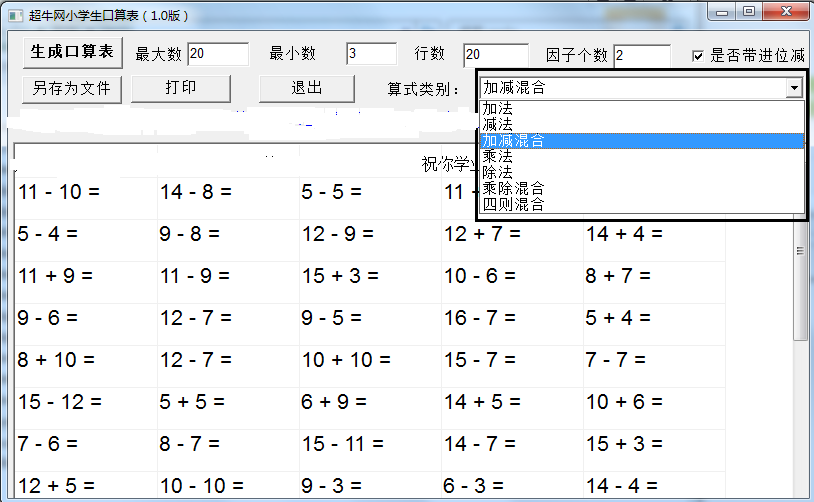Focus the 最大数 input field
Image resolution: width=814 pixels, height=502 pixels.
point(218,54)
